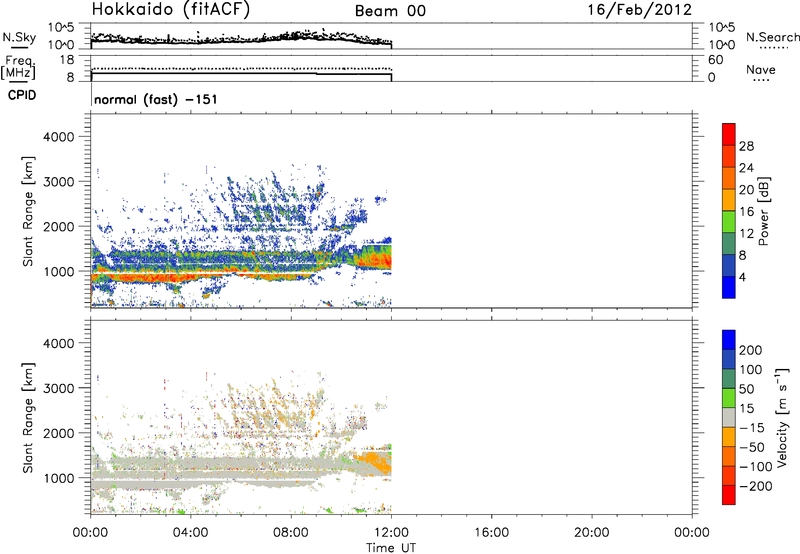The width and height of the screenshot is (800, 554).
Task: Click the Power colorbar segment between 16 and 20
Action: click(729, 200)
